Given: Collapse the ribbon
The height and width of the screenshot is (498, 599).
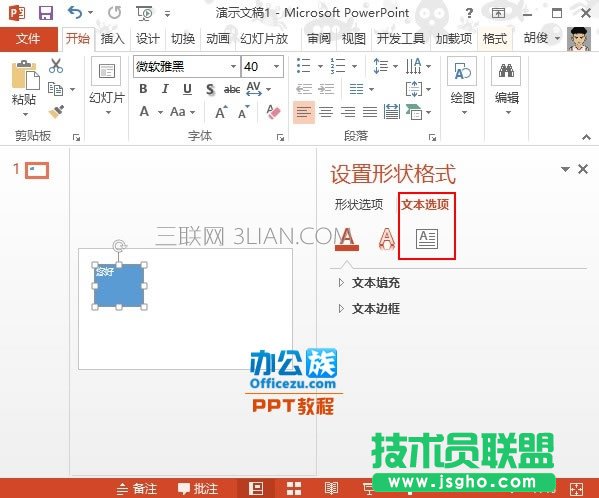Looking at the screenshot, I should pos(586,137).
